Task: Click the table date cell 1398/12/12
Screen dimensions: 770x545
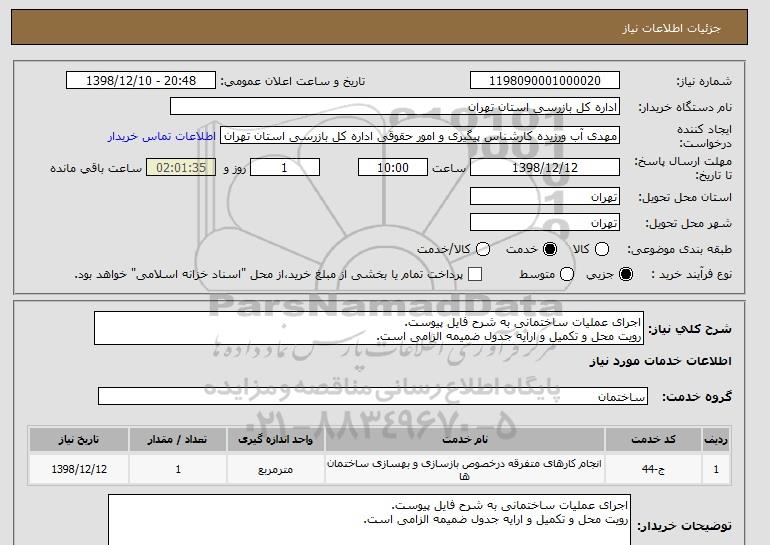Action: [x=79, y=469]
